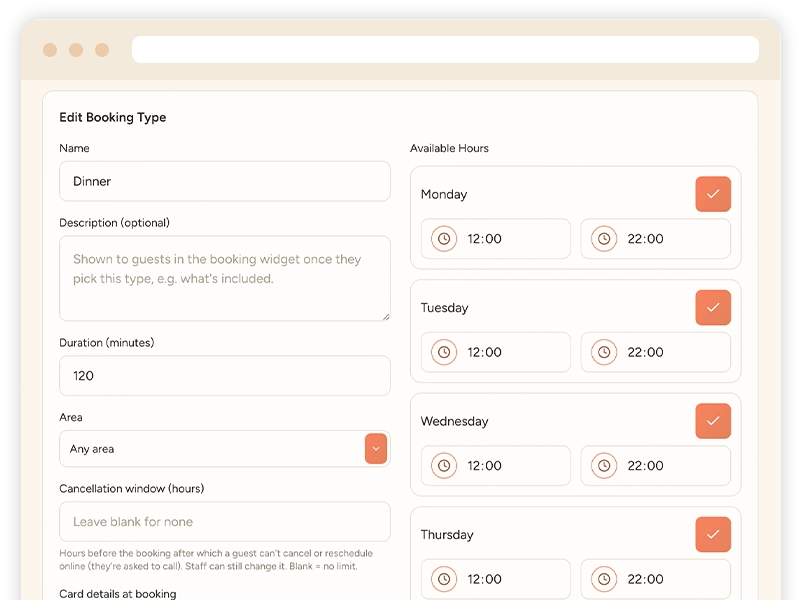
Task: Edit Monday start time 12:00
Action: point(495,239)
